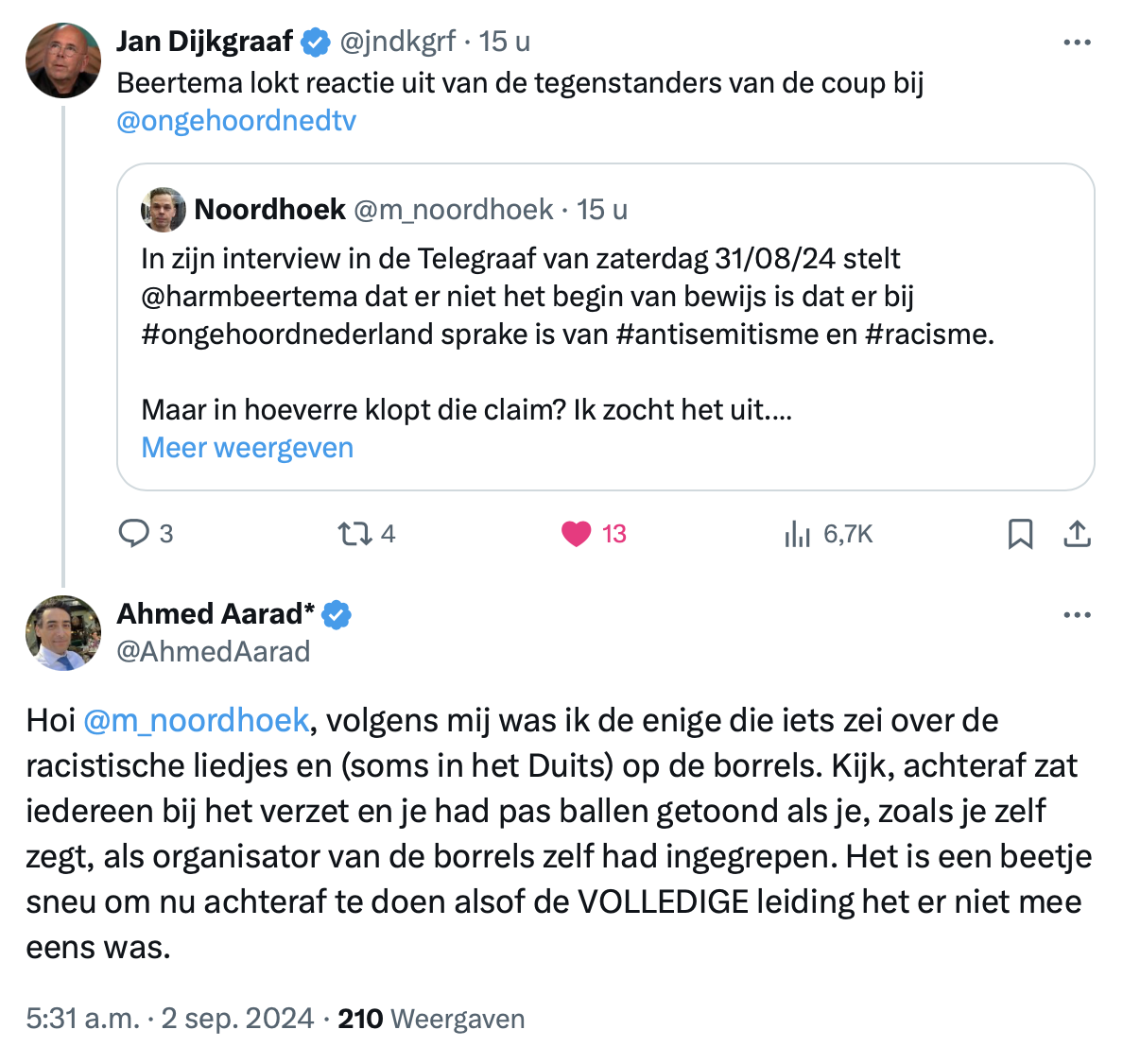Click the share icon on Jan Dijkgraaf's tweet
This screenshot has height=1064, width=1123.
[x=1077, y=534]
